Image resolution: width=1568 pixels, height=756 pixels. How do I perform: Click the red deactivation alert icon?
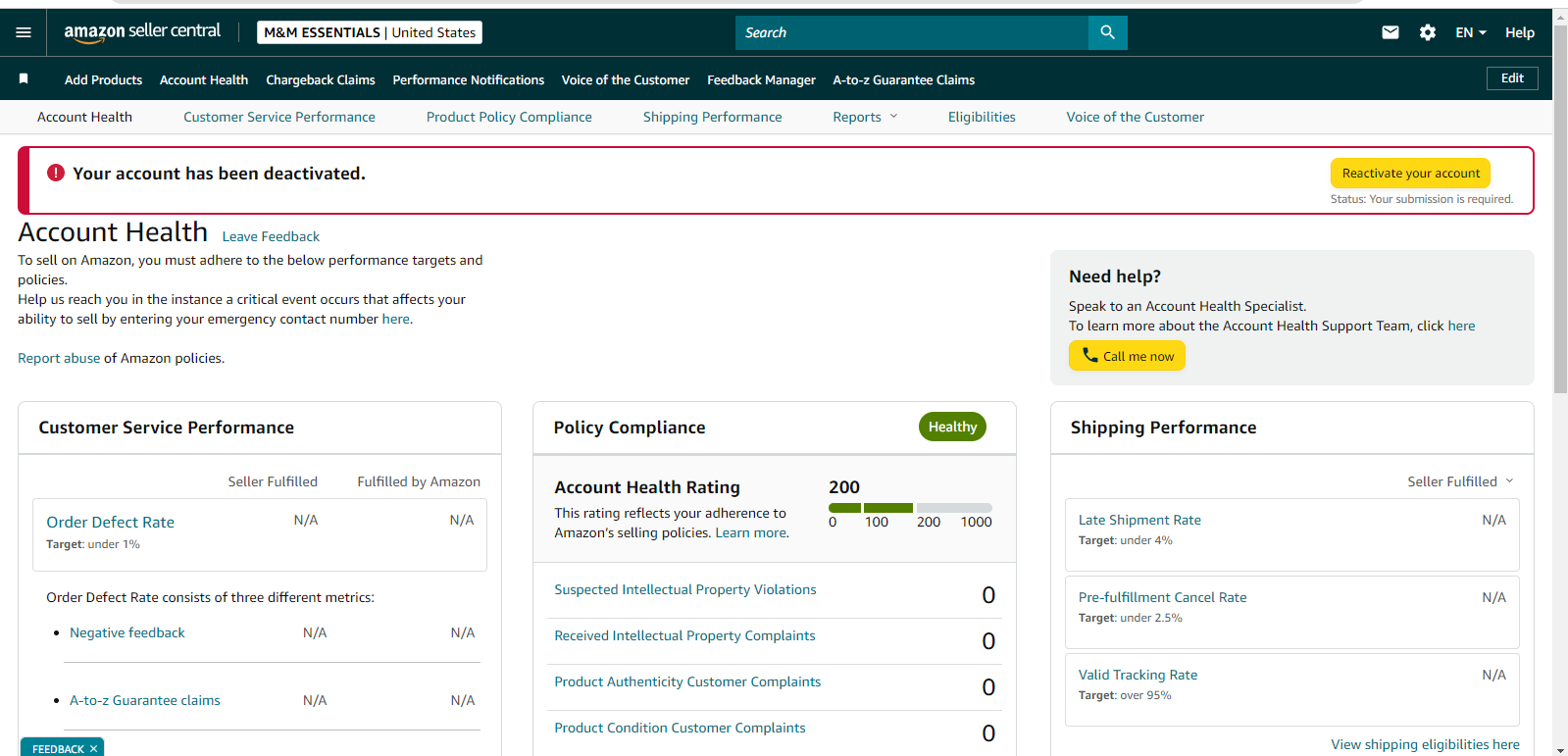[56, 173]
